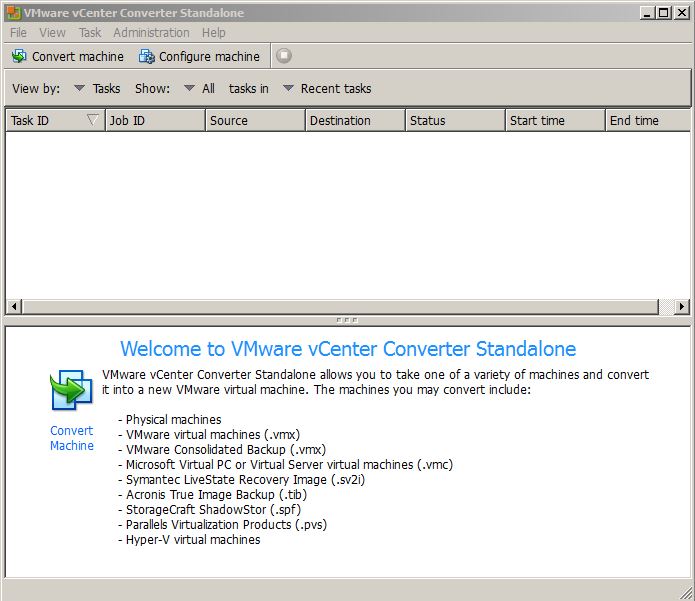Click 'Hyper-V virtual machines' line

point(189,540)
